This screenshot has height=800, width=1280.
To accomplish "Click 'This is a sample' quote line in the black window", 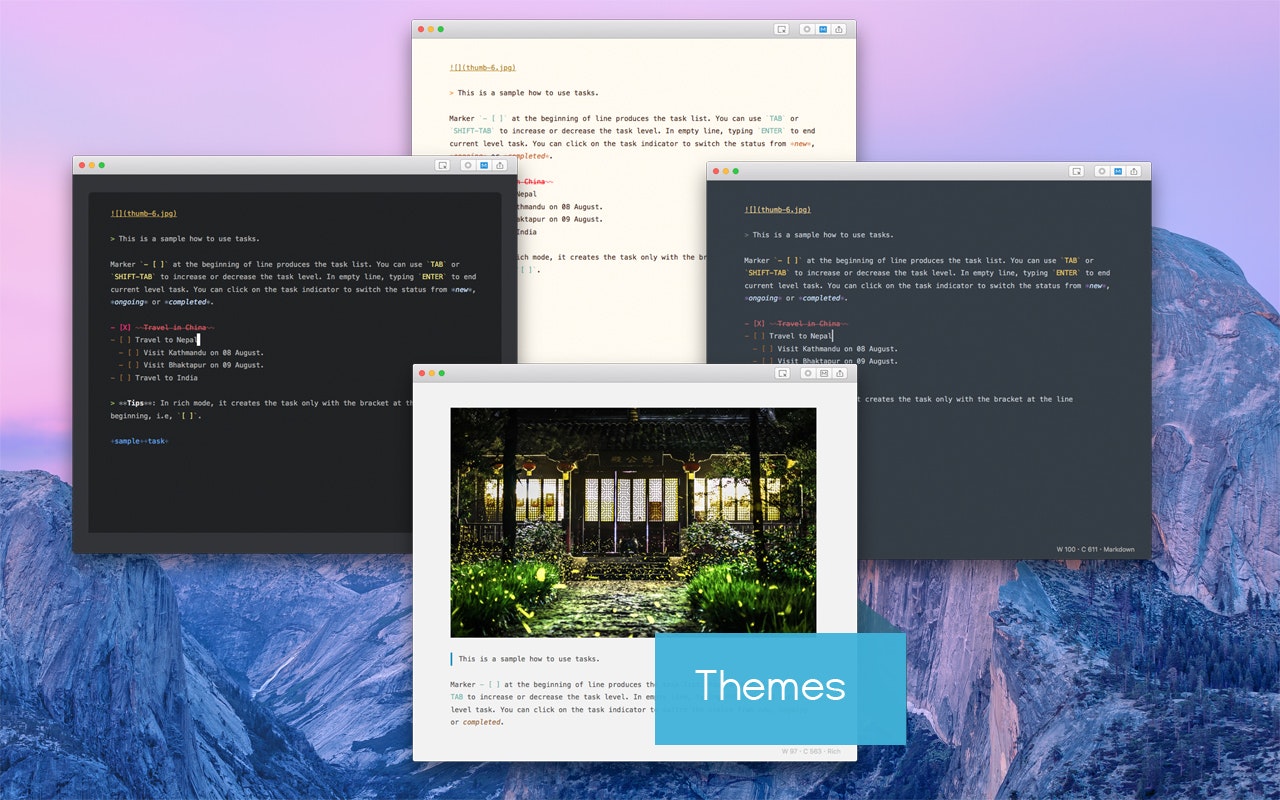I will [185, 239].
